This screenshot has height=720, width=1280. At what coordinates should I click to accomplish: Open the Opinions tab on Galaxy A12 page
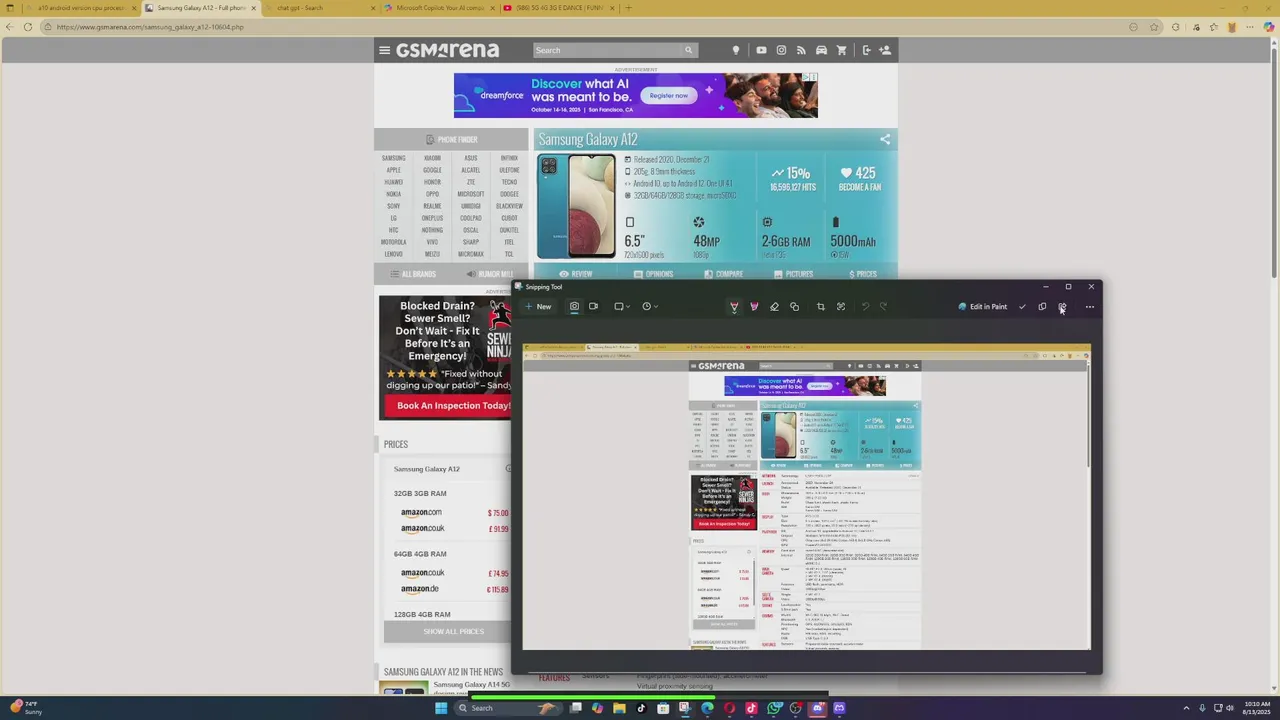pos(652,273)
